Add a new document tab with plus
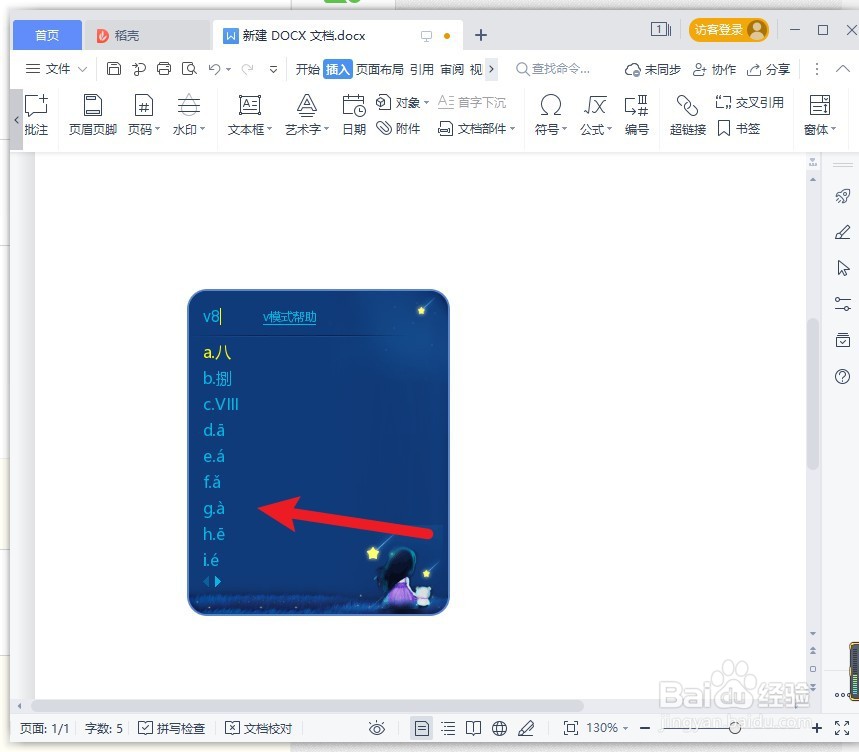Screen dimensions: 859x752 pos(480,35)
